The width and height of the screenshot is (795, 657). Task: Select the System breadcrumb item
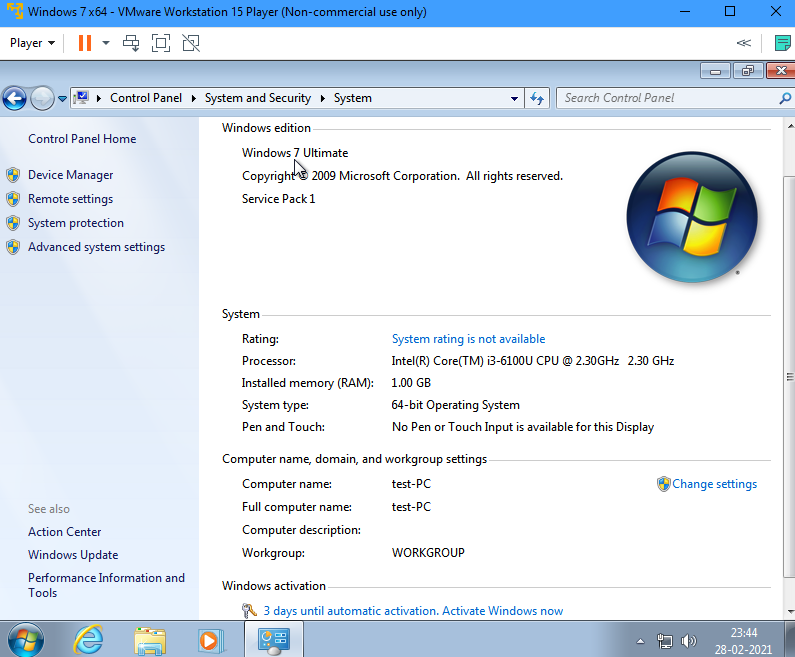coord(352,98)
